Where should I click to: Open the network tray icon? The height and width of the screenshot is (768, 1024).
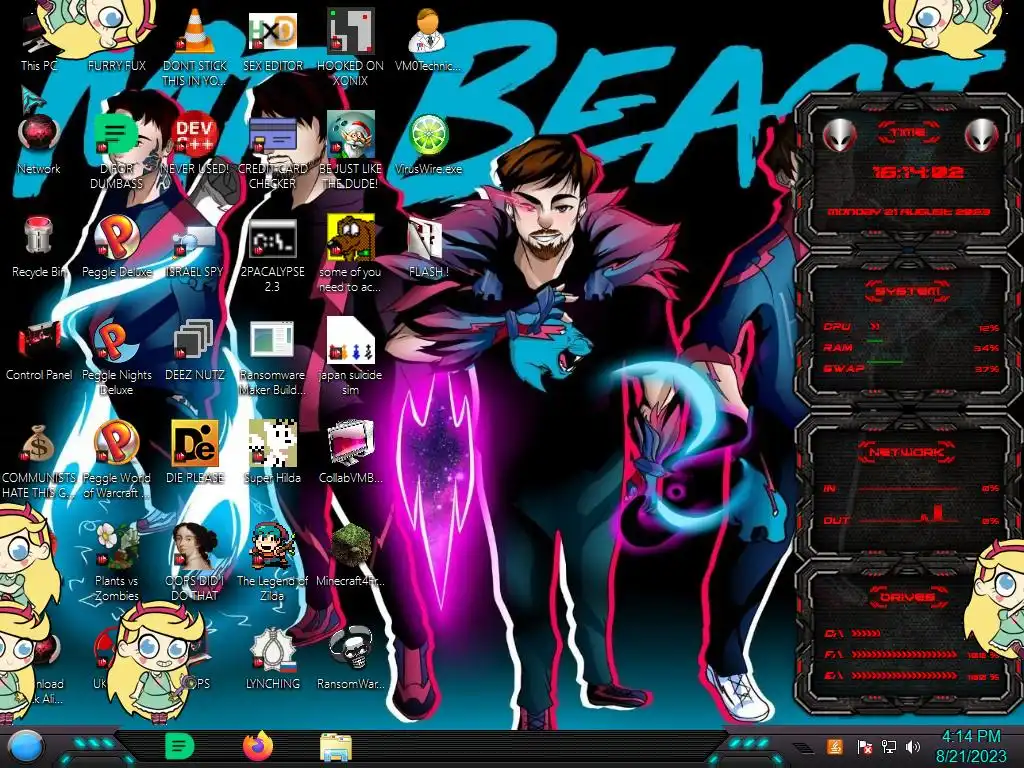tap(888, 746)
